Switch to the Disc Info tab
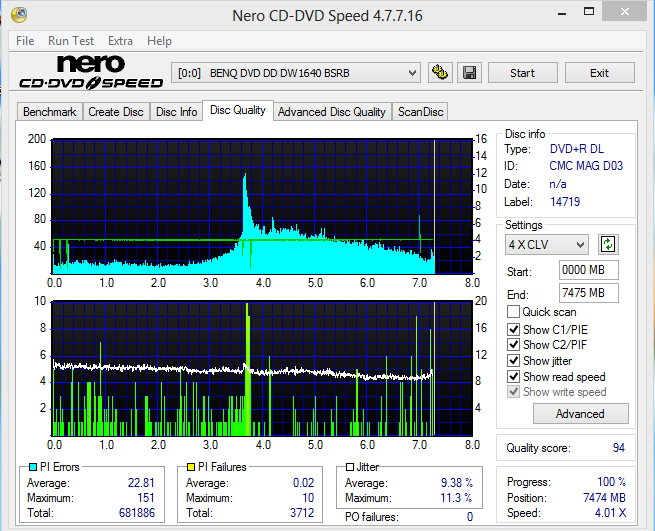 [176, 112]
